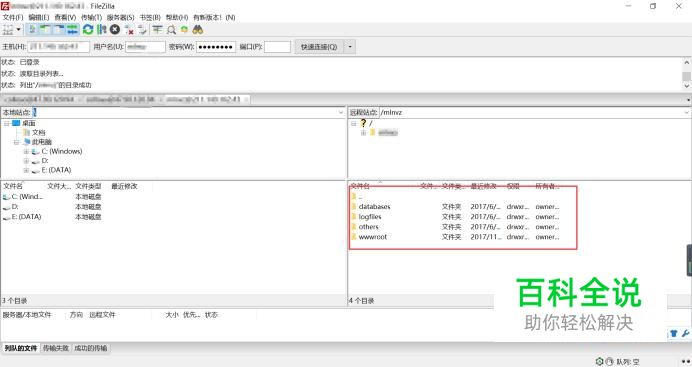Sort local list by 最近修改 column

coord(124,186)
